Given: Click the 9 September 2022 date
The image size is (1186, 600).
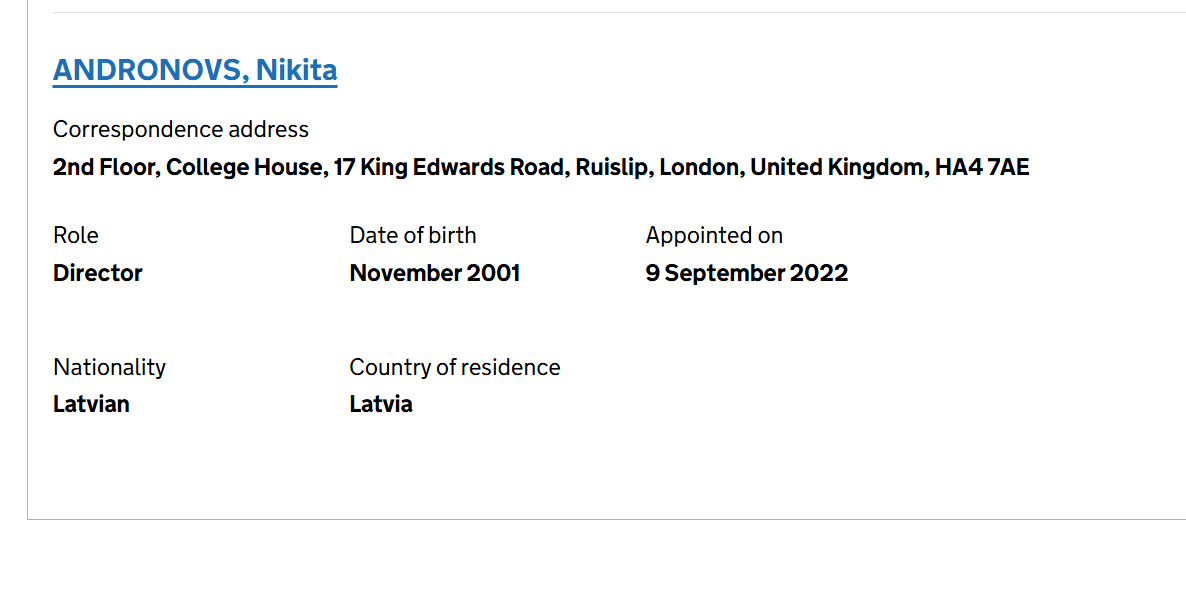Looking at the screenshot, I should tap(747, 273).
